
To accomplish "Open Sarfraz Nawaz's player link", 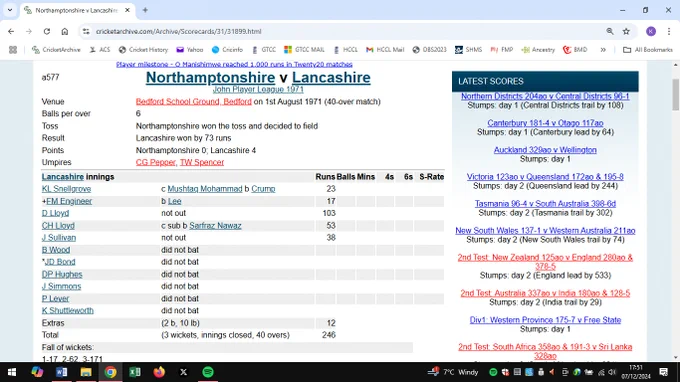I will [215, 225].
